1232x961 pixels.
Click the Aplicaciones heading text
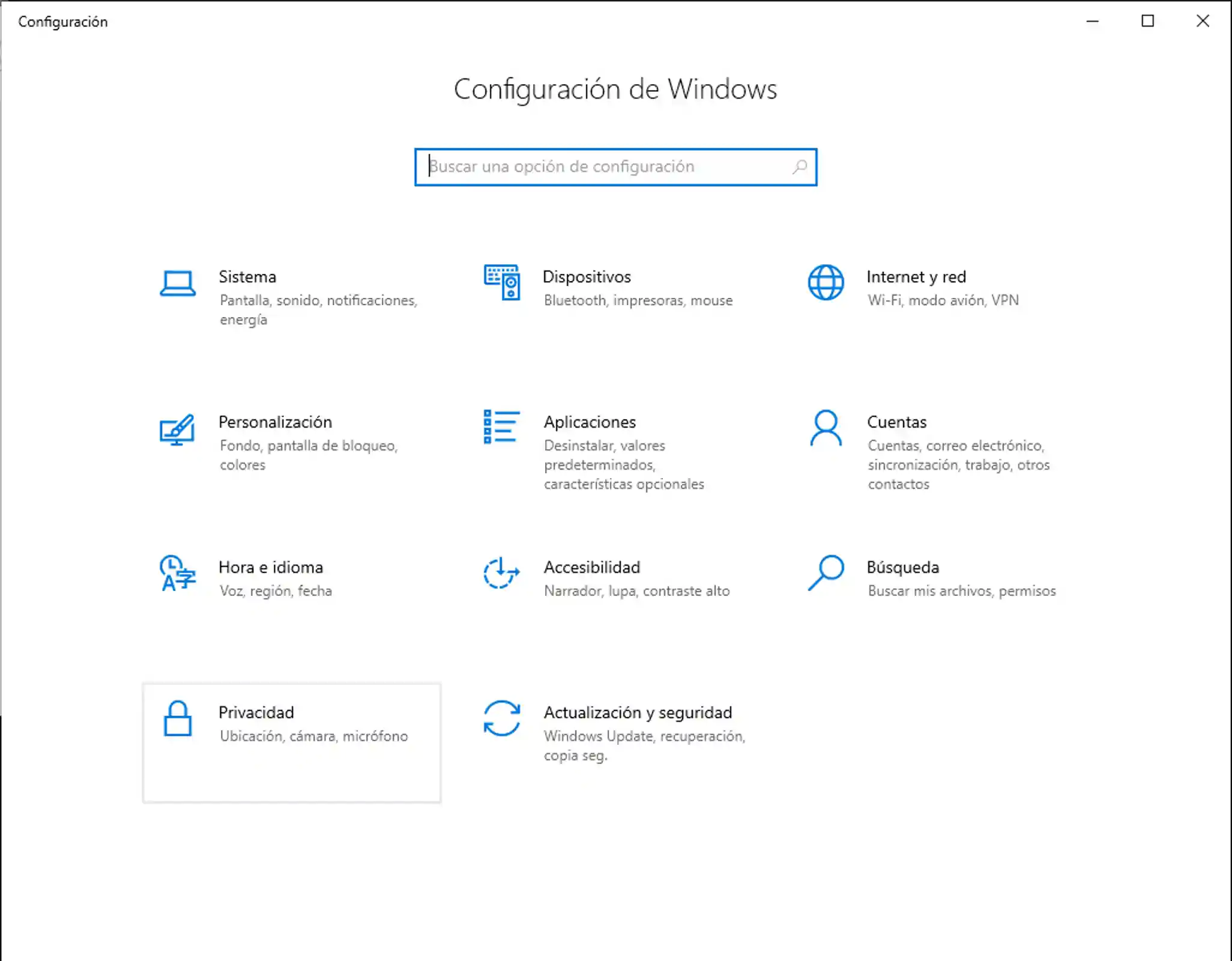point(590,422)
